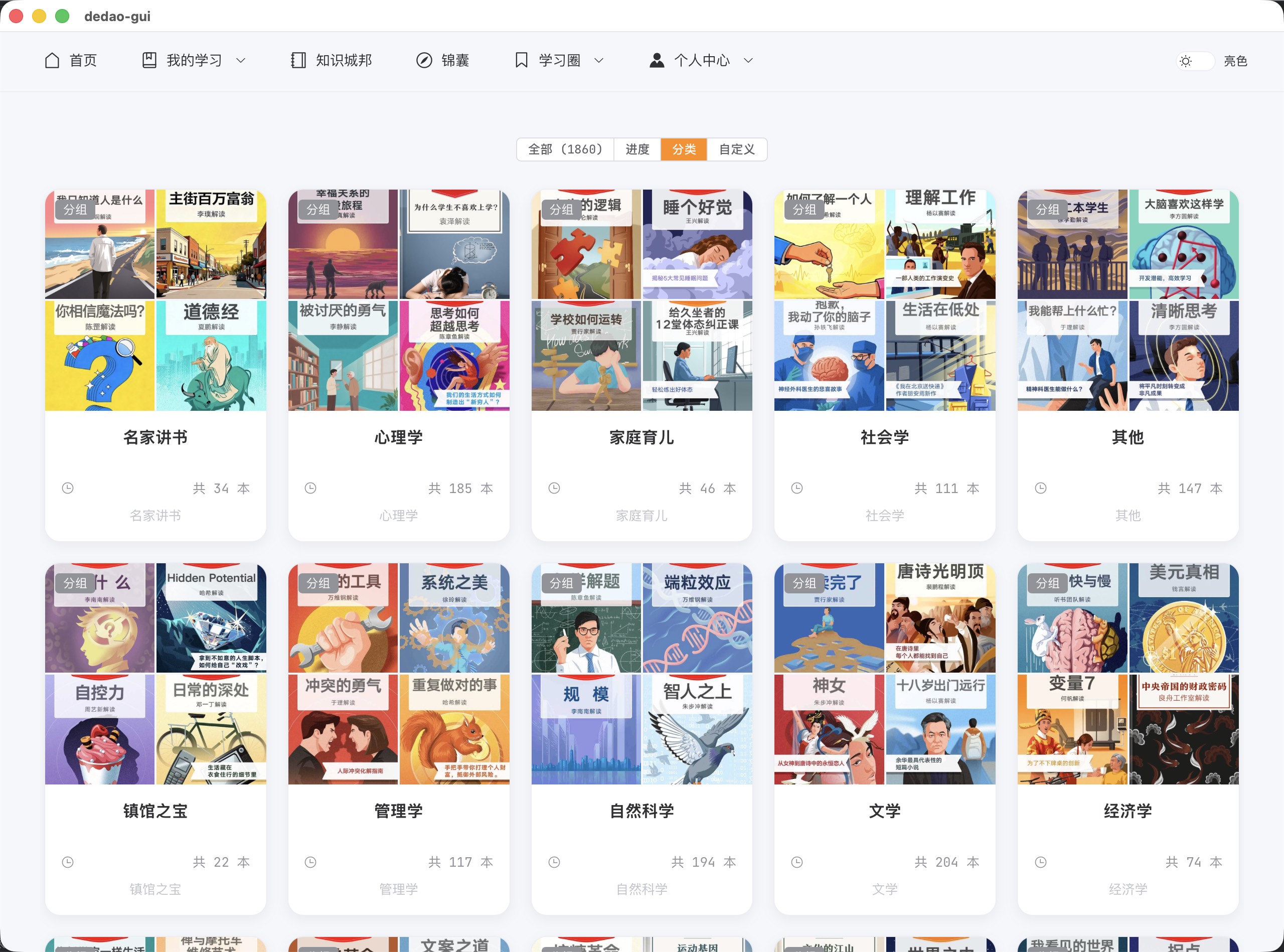This screenshot has height=952, width=1284.
Task: Open the 心理学 category title
Action: click(399, 437)
